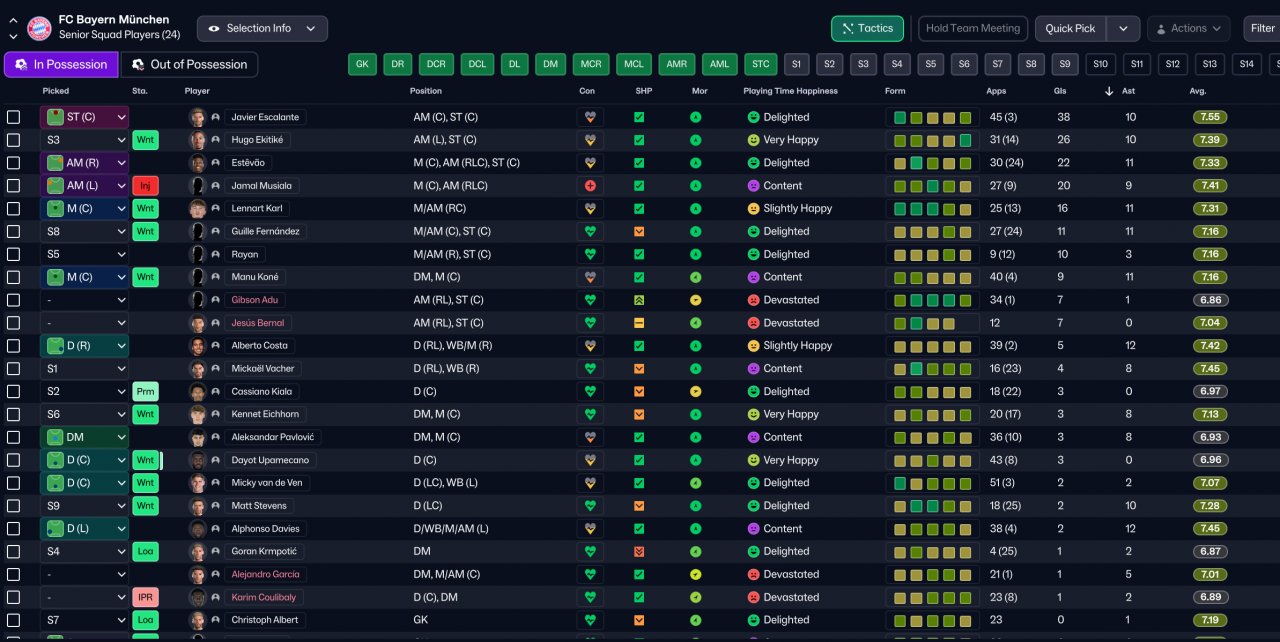Image resolution: width=1280 pixels, height=642 pixels.
Task: Click Cassiano Kiala's morale icon
Action: [695, 391]
